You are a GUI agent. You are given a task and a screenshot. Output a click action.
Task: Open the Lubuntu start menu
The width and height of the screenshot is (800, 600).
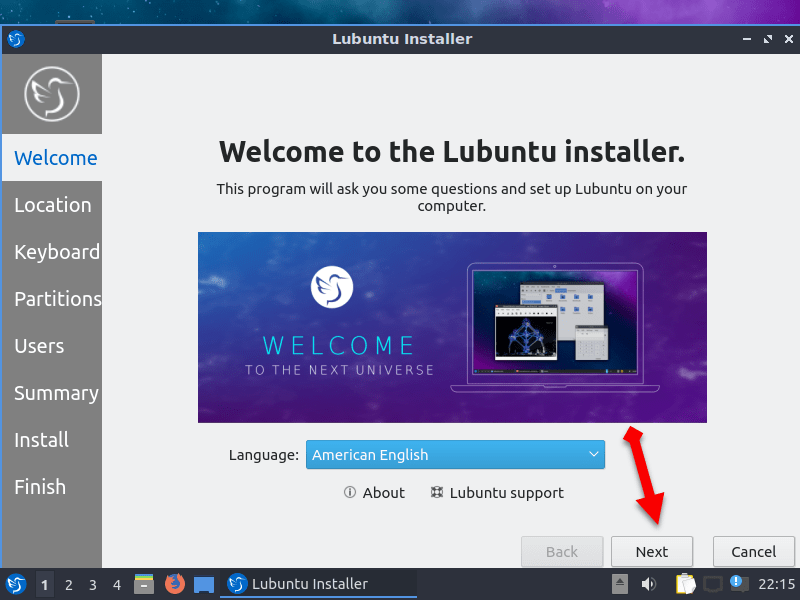click(x=16, y=584)
